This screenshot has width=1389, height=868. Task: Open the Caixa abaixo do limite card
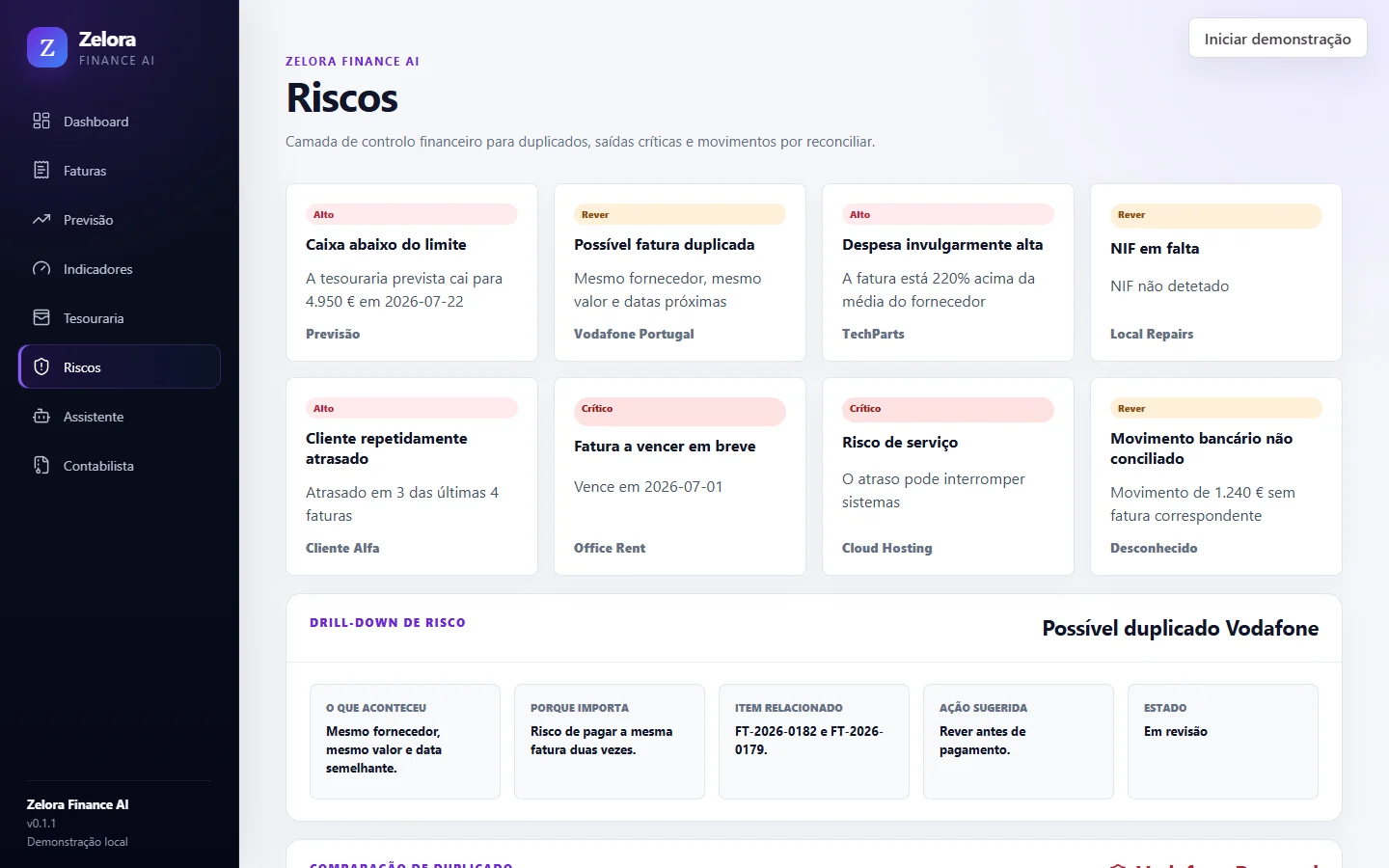[x=412, y=272]
